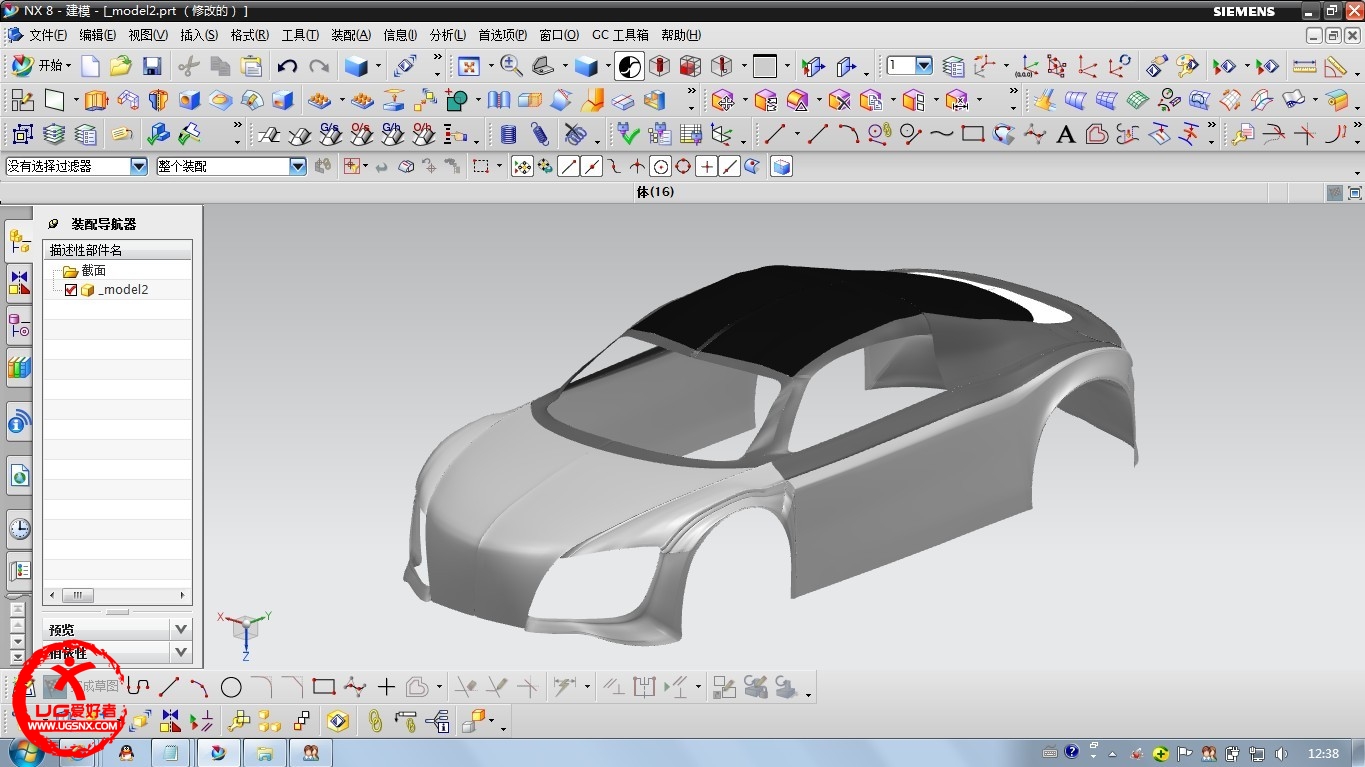
Task: Click the Mirror Assembly icon in the bottom toolbar
Action: (170, 720)
